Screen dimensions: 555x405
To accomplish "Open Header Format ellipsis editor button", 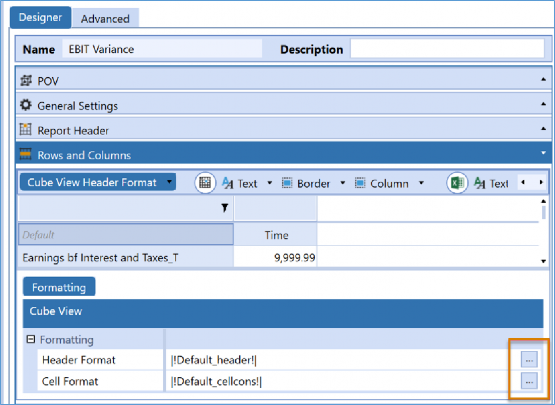I will point(529,360).
